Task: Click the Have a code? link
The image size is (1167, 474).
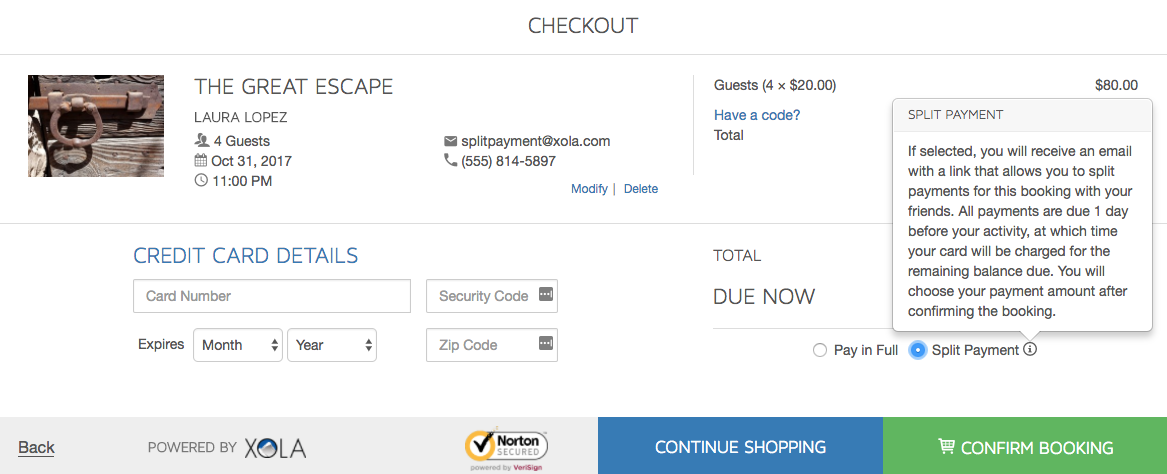Action: point(757,115)
